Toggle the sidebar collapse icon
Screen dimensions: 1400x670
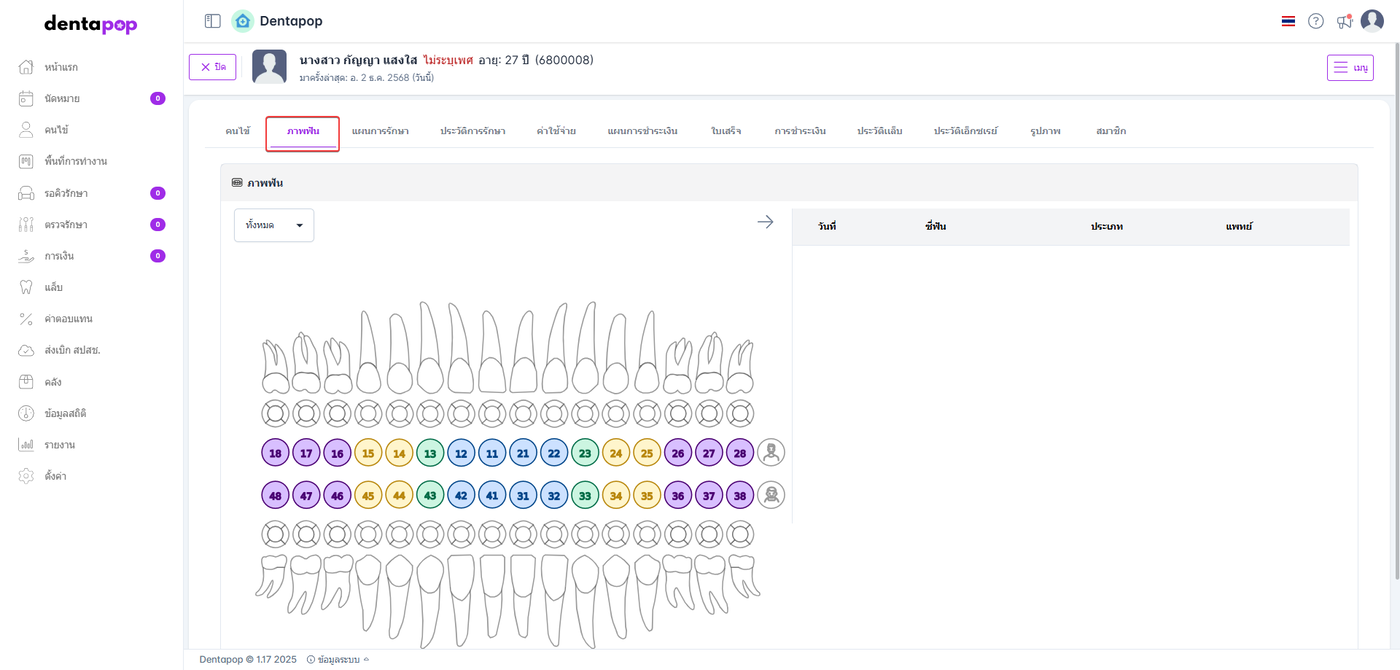pos(212,21)
